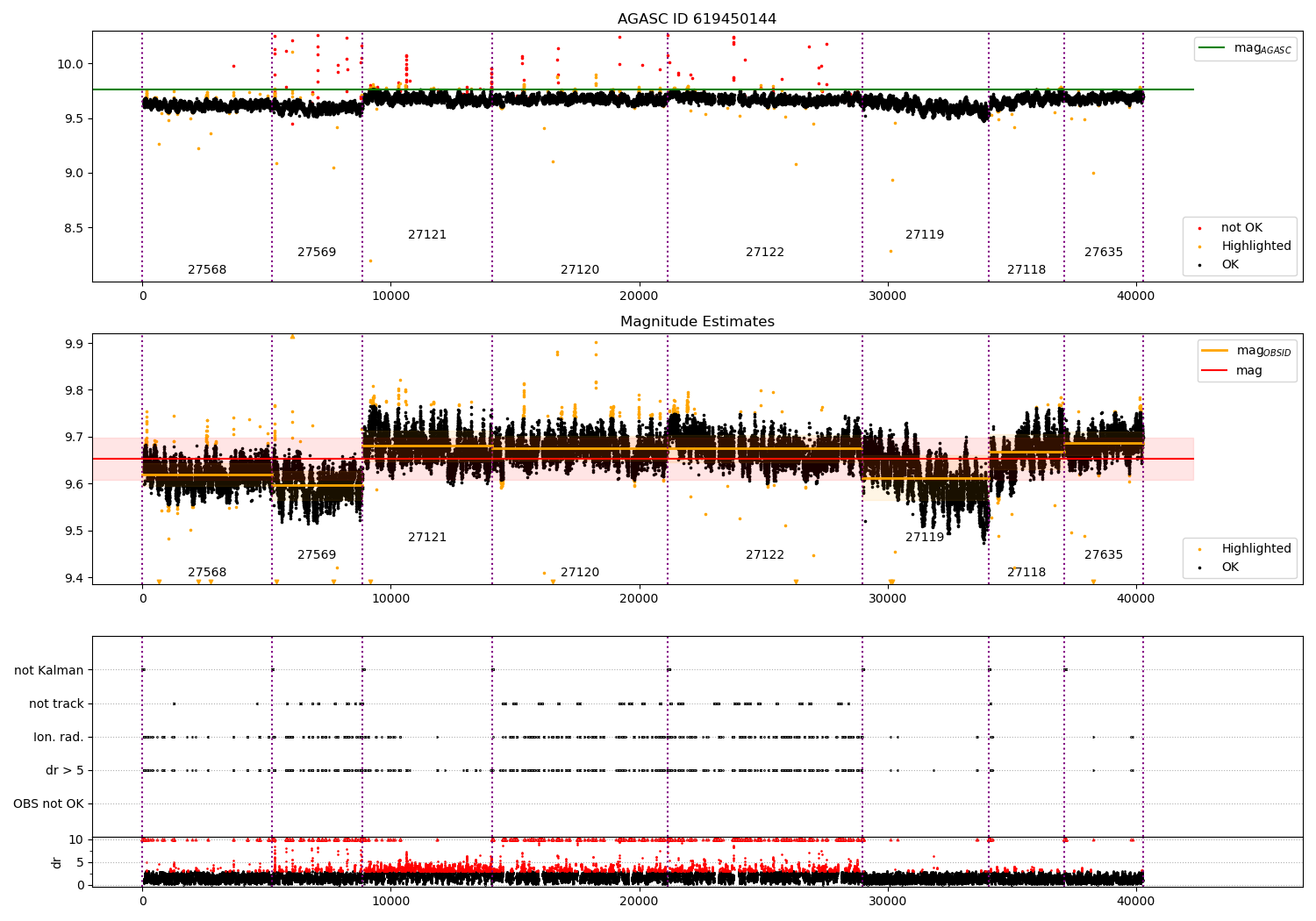Click the 40000 x-axis tick under Magnitude Estimates
Screen dimensions: 1316x921
pos(1135,599)
